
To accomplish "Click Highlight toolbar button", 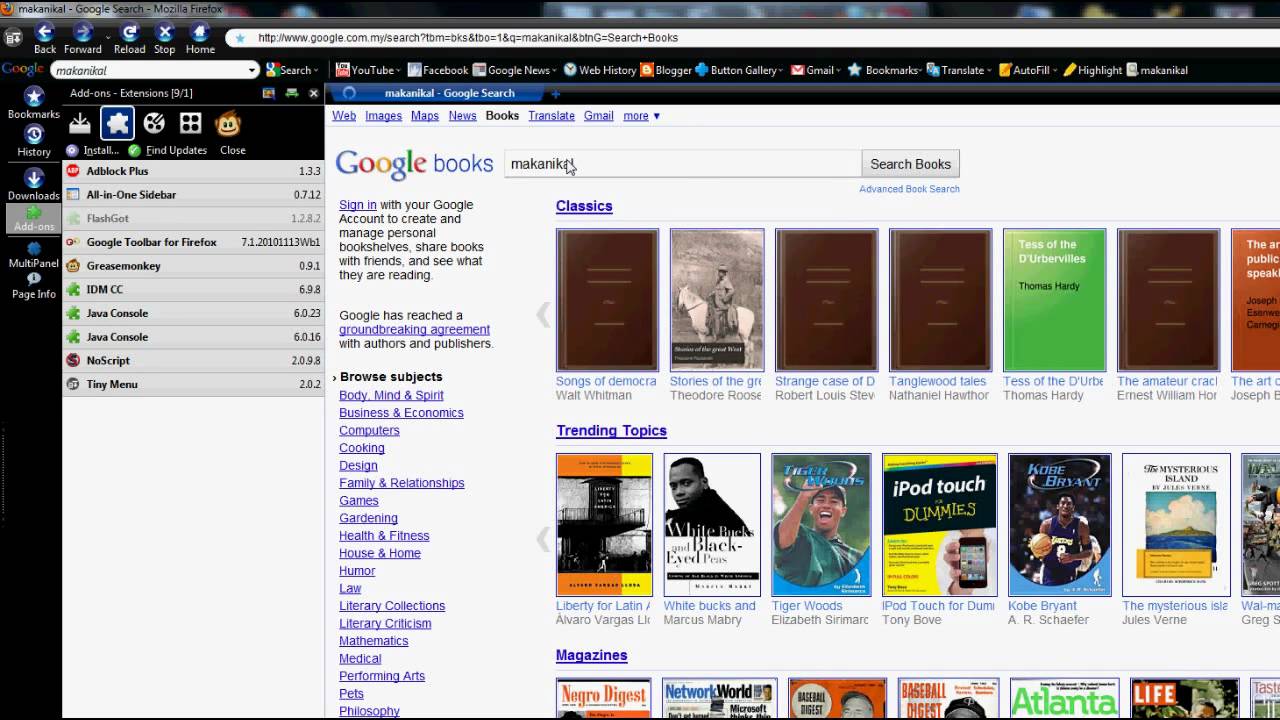I will click(x=1092, y=70).
